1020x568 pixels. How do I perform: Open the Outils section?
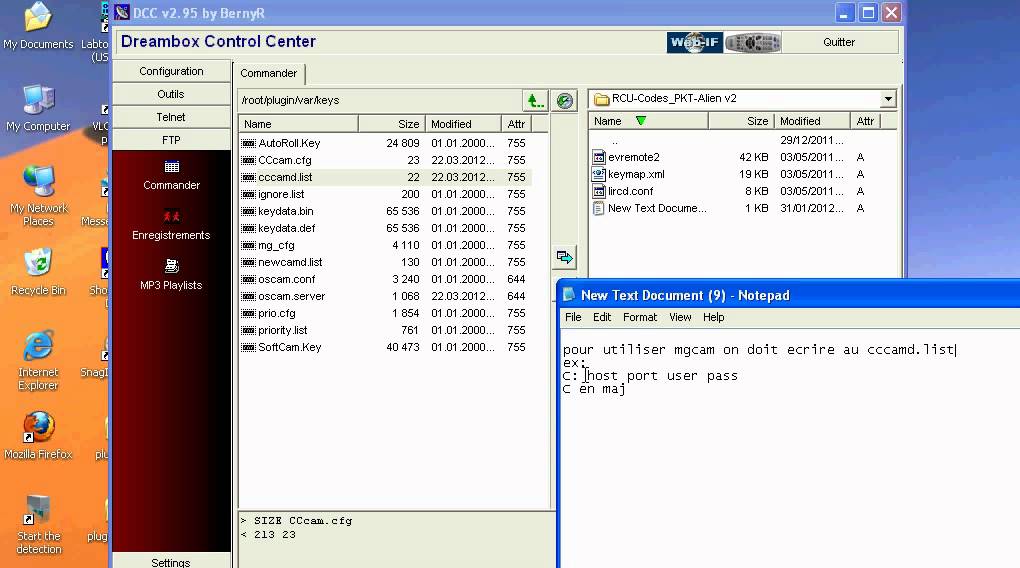pyautogui.click(x=171, y=94)
